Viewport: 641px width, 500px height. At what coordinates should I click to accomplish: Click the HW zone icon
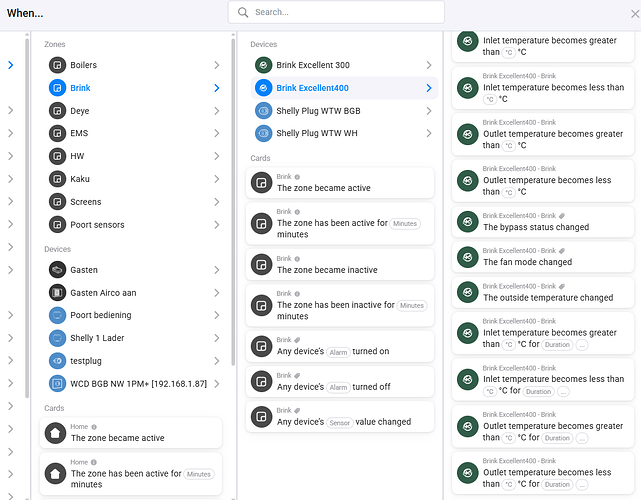pos(57,156)
